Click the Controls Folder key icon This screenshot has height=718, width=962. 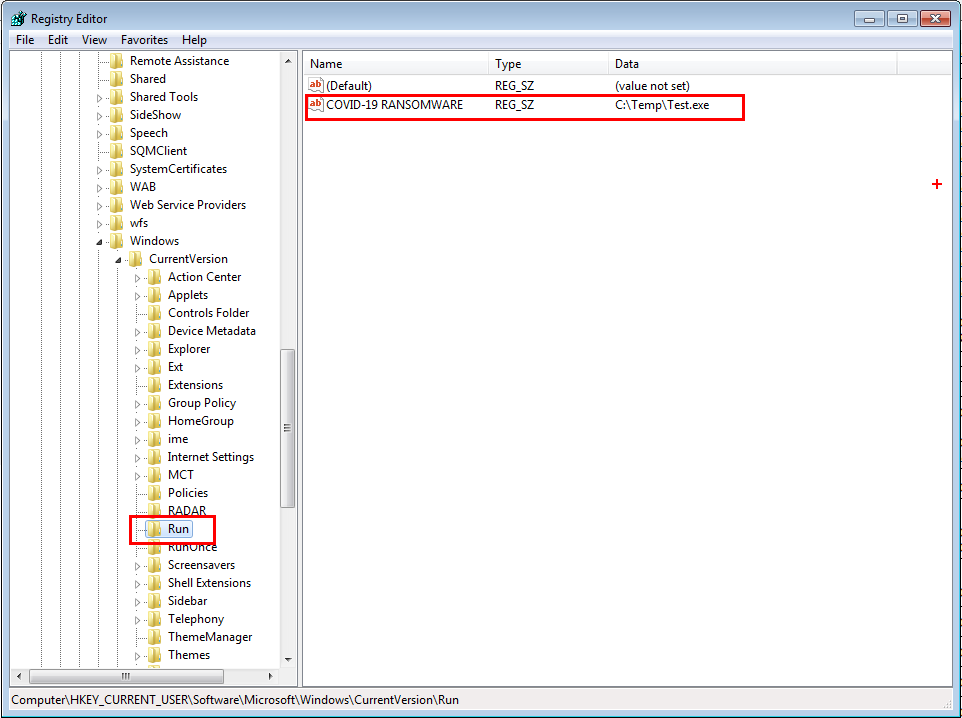(x=155, y=313)
